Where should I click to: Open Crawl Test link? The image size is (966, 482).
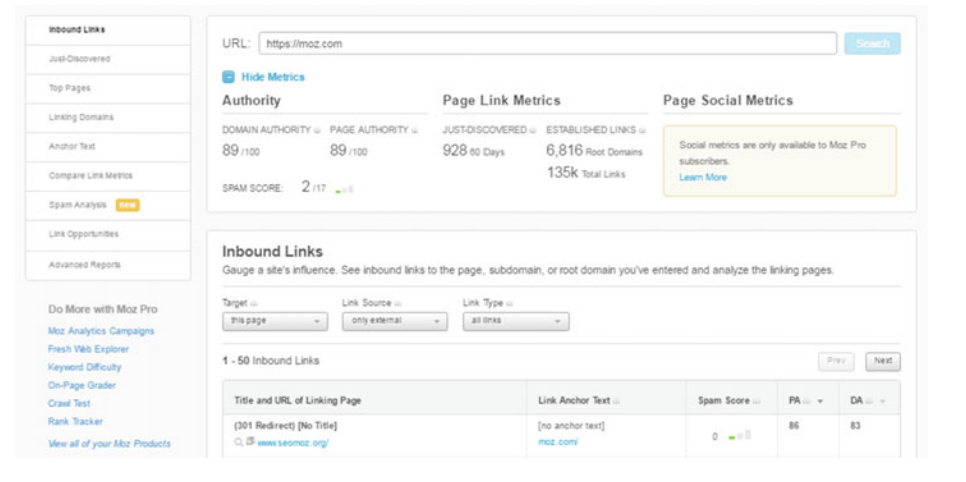69,404
